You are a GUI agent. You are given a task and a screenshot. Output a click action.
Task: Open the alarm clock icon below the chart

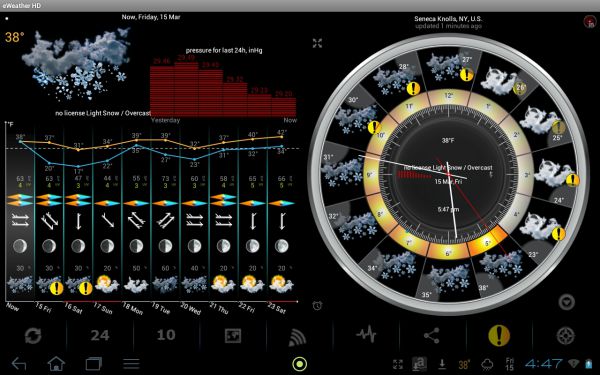coord(317,305)
